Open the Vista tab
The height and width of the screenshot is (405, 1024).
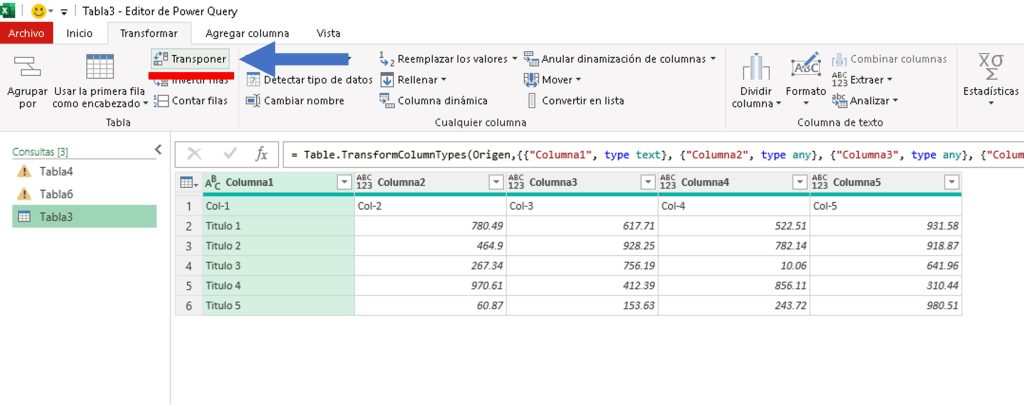click(x=328, y=33)
